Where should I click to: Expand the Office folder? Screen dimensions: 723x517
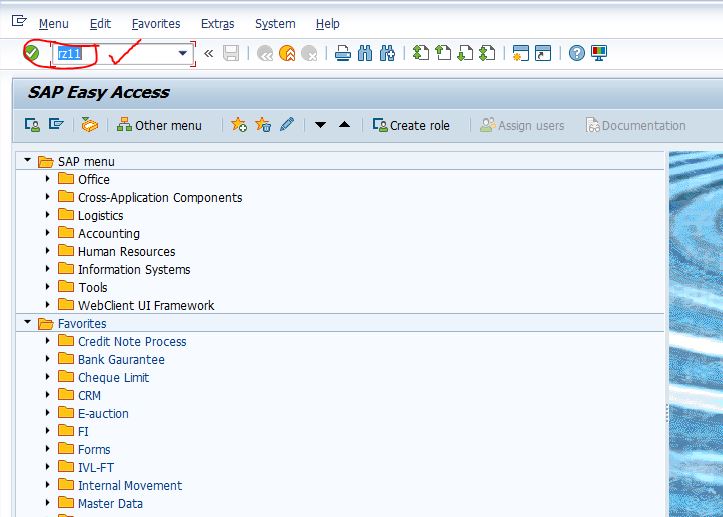pyautogui.click(x=47, y=179)
